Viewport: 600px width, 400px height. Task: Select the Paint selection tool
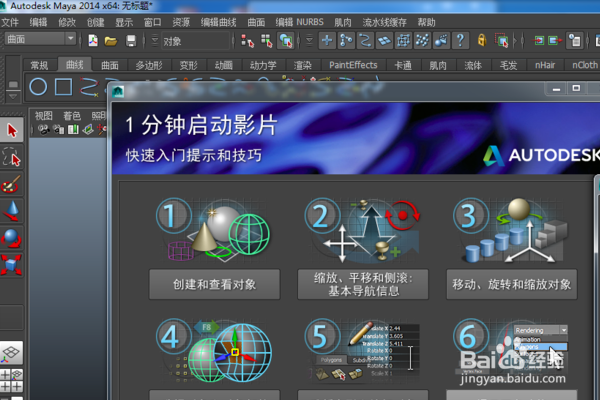[12, 184]
